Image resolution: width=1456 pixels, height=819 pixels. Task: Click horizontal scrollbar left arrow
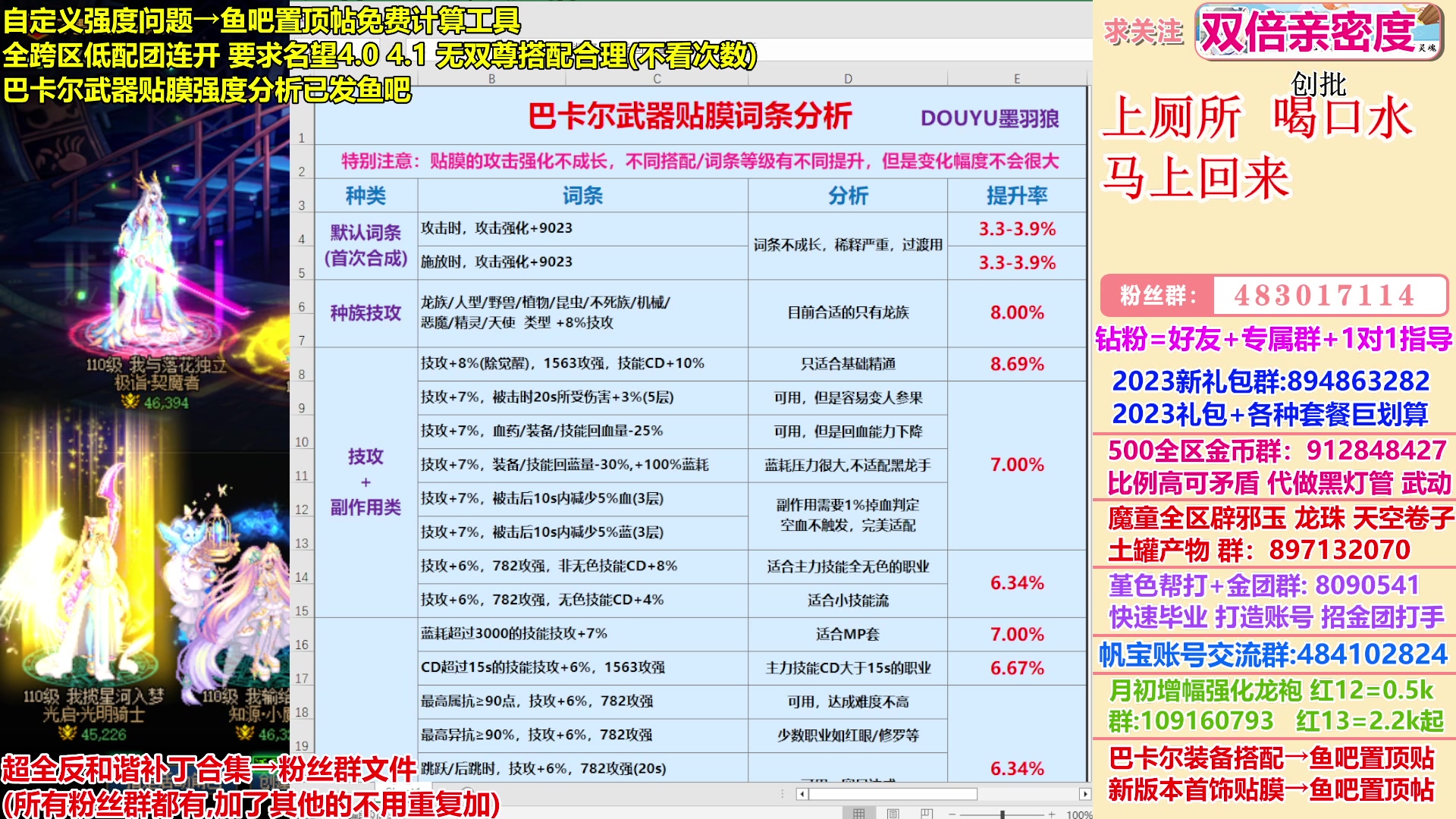[x=802, y=794]
